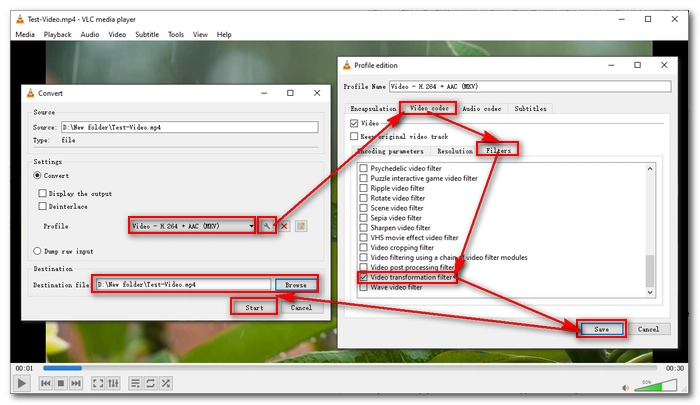700x405 pixels.
Task: Open the Tools menu
Action: (175, 34)
